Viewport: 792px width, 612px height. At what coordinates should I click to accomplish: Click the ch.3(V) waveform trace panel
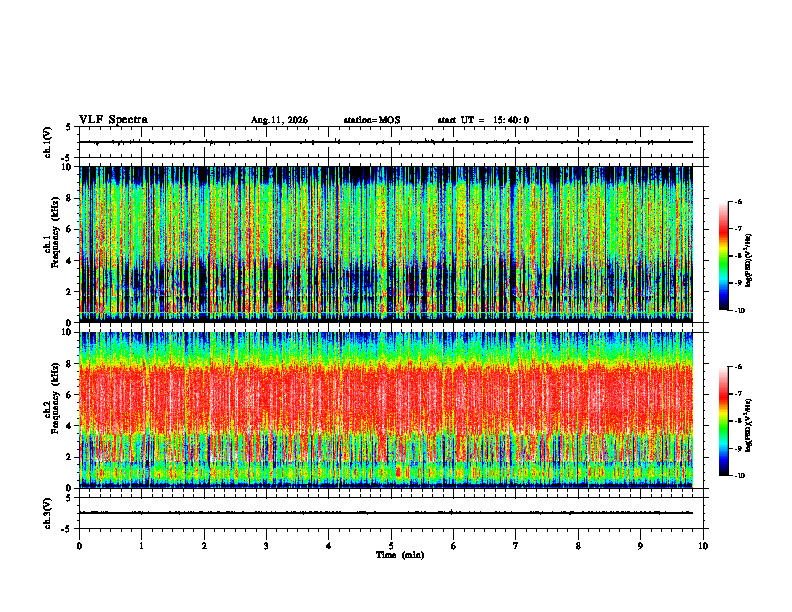(x=391, y=513)
